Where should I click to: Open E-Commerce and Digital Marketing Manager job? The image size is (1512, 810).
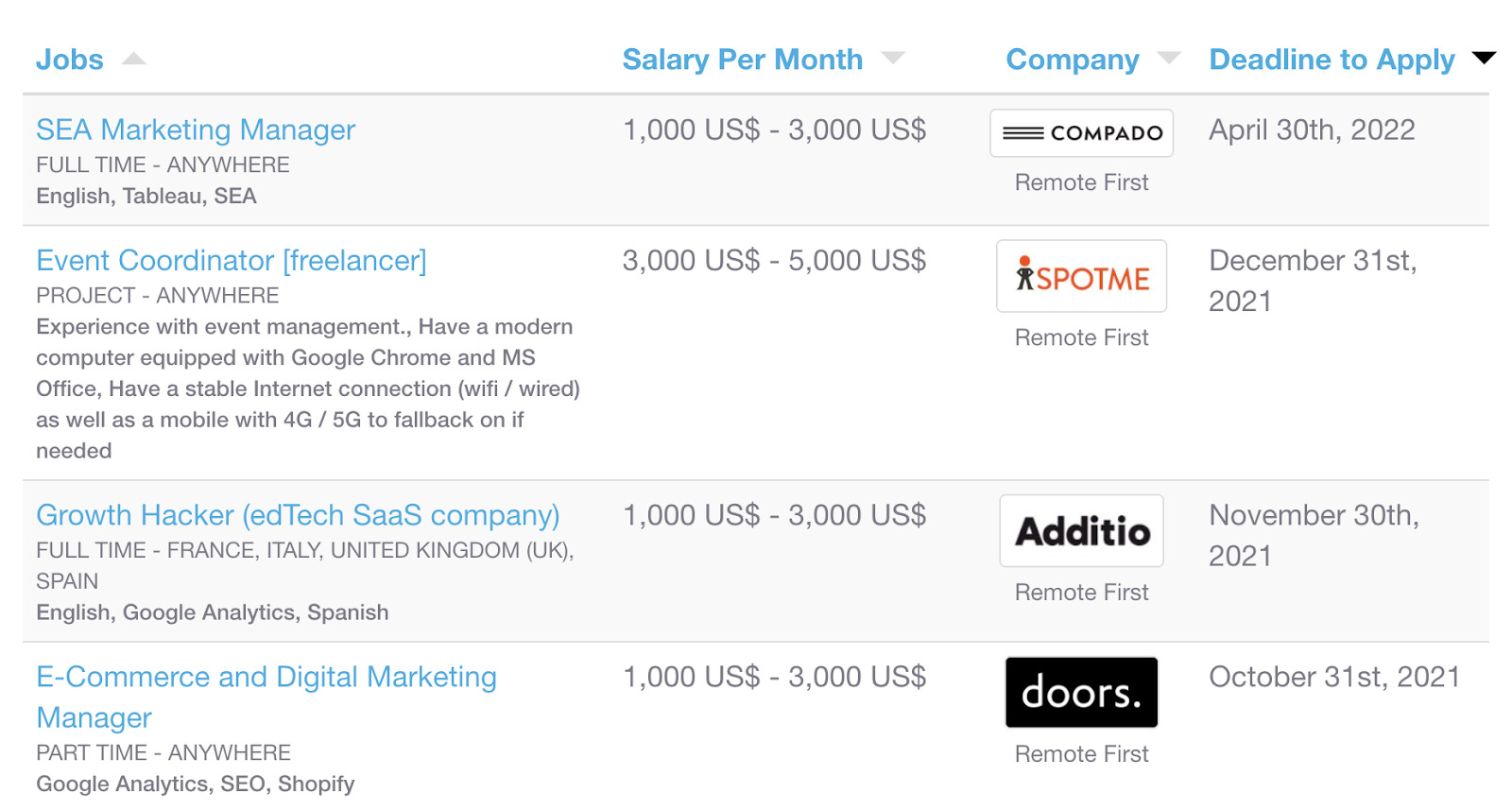[266, 678]
